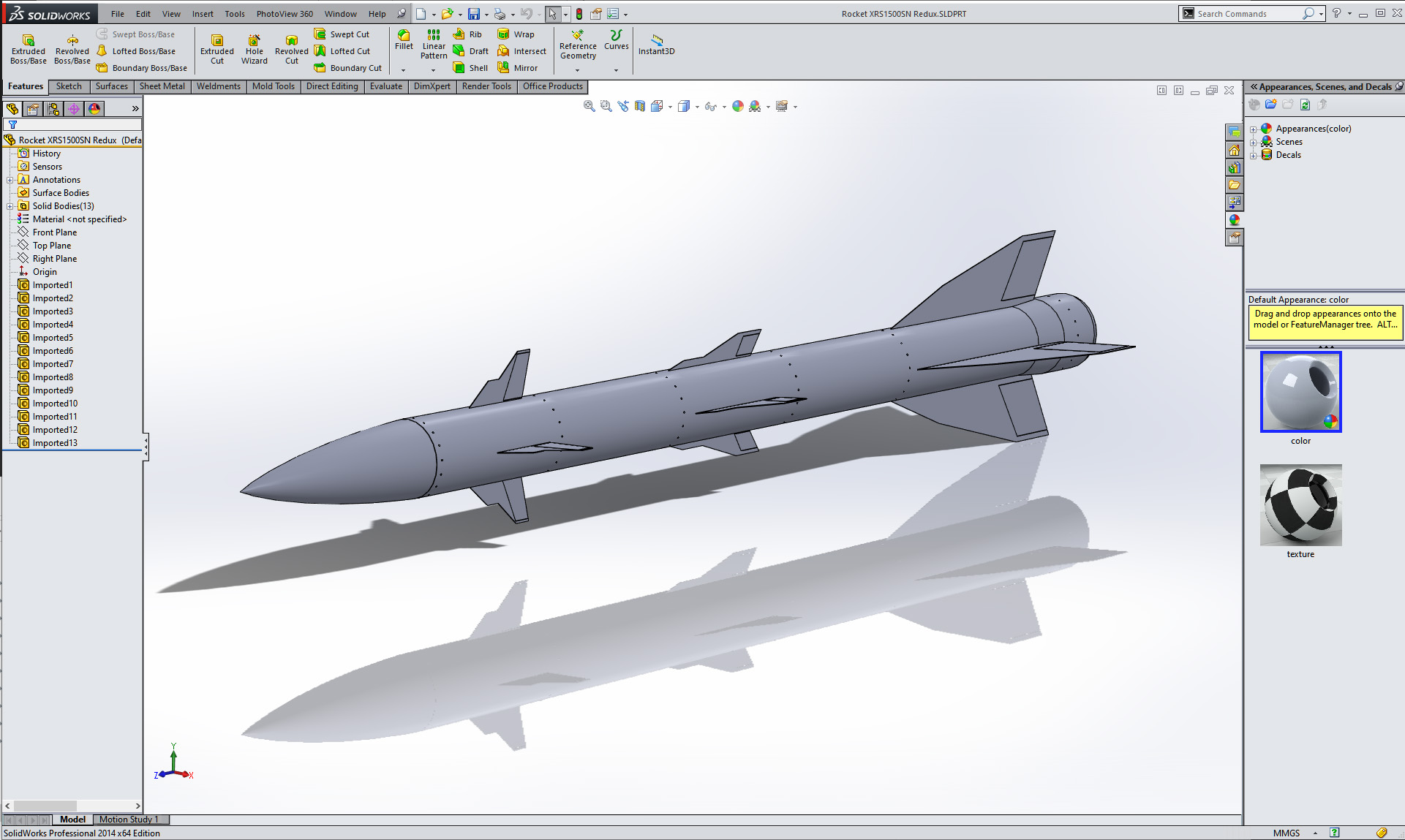Screen dimensions: 1405x840
Task: Click the Edit Appearance sphere icon
Action: (x=738, y=107)
